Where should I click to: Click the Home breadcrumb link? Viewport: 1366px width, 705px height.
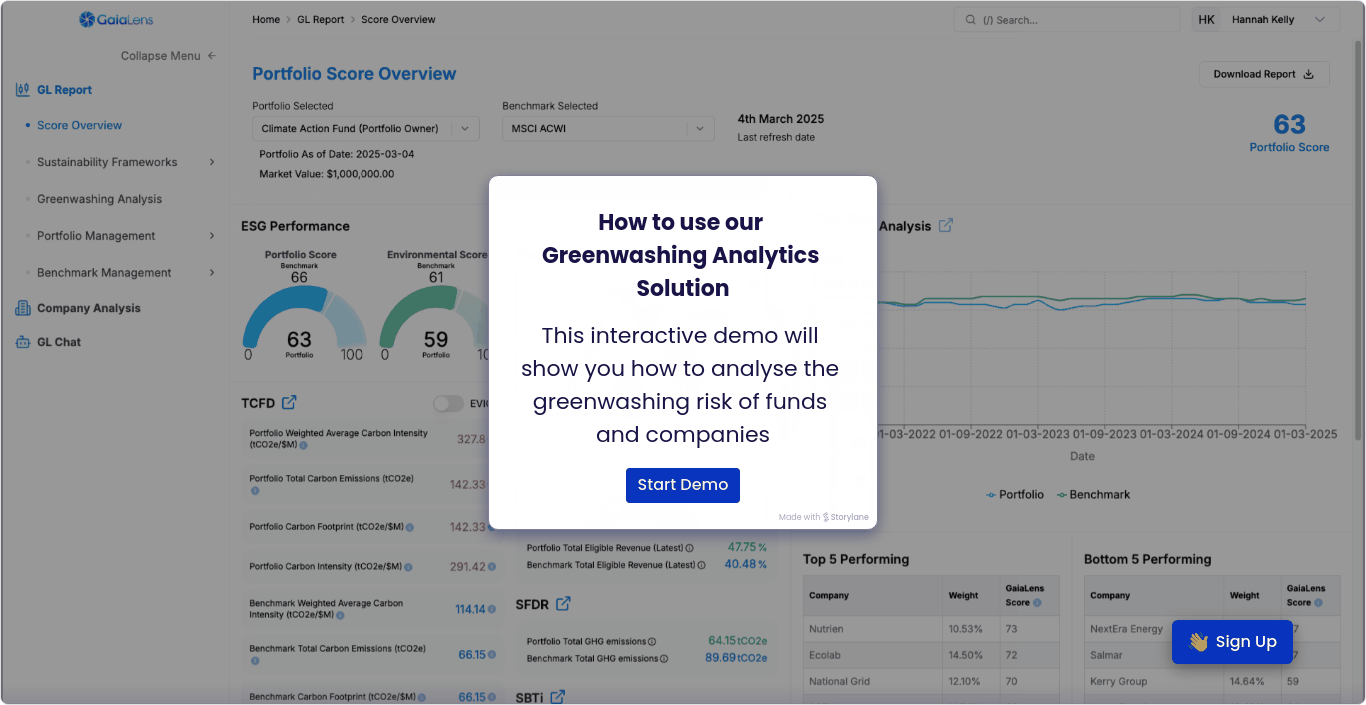click(266, 18)
